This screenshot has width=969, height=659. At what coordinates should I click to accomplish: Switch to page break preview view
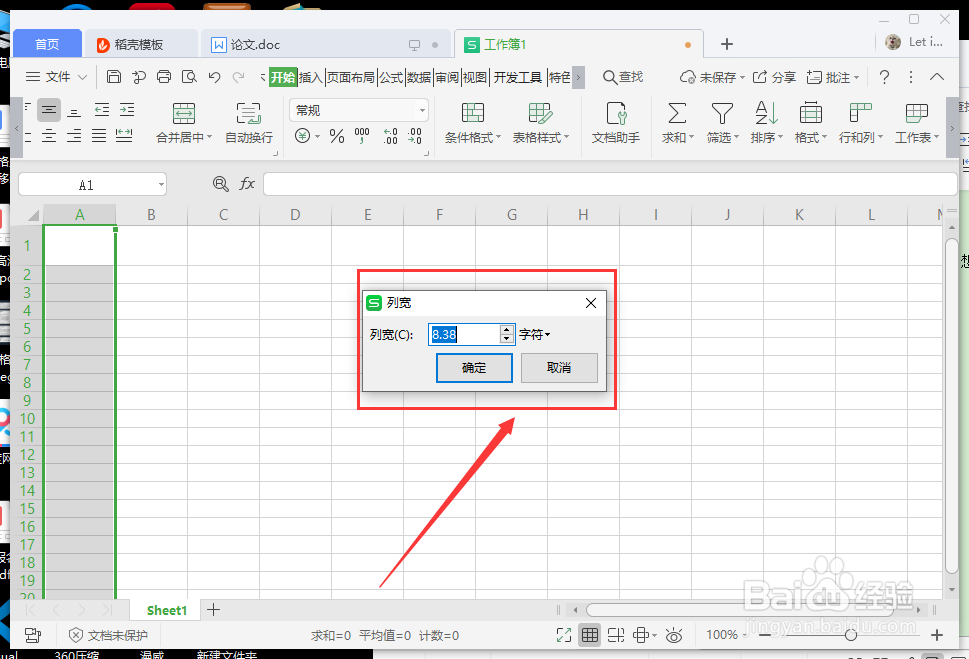(x=616, y=635)
